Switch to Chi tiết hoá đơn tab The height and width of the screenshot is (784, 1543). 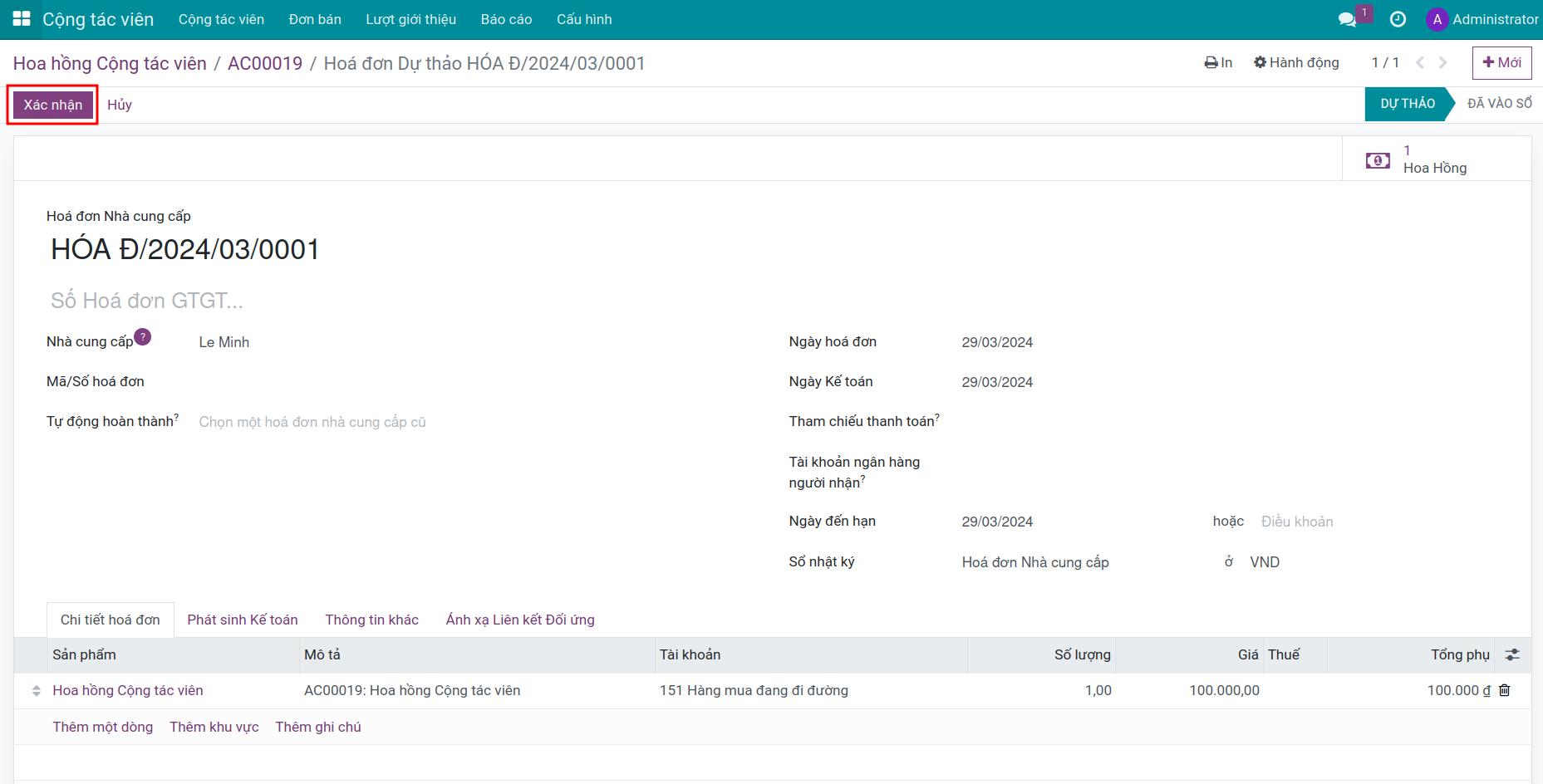coord(111,620)
